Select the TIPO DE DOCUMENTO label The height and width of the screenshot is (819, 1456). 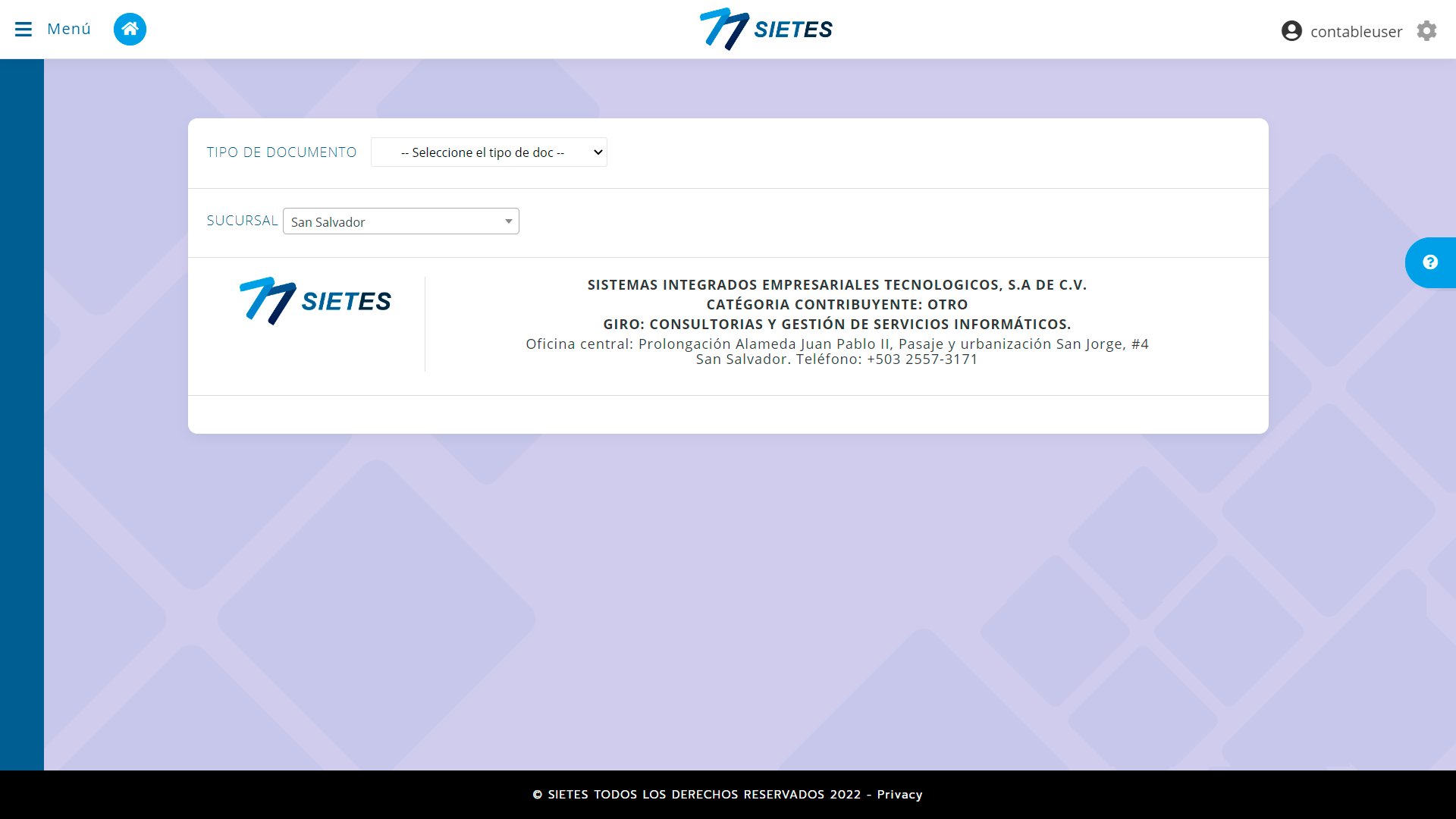pyautogui.click(x=281, y=152)
